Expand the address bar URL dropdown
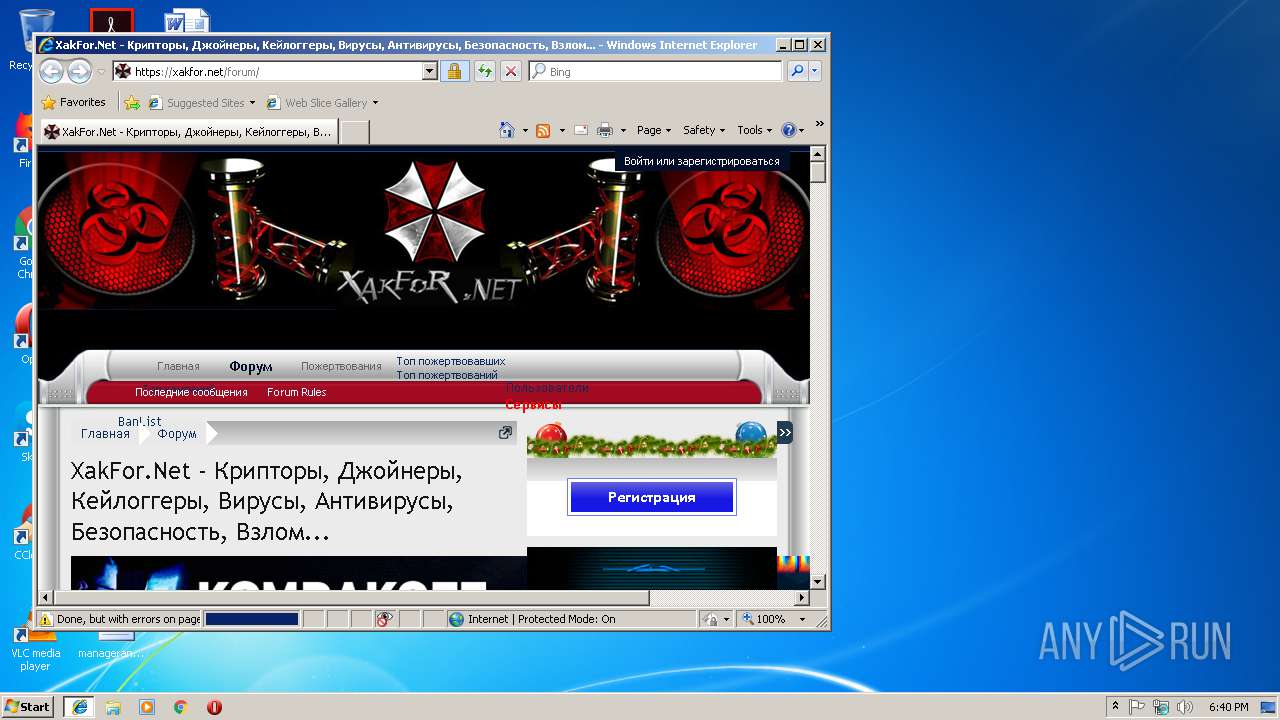This screenshot has height=720, width=1280. coord(430,71)
